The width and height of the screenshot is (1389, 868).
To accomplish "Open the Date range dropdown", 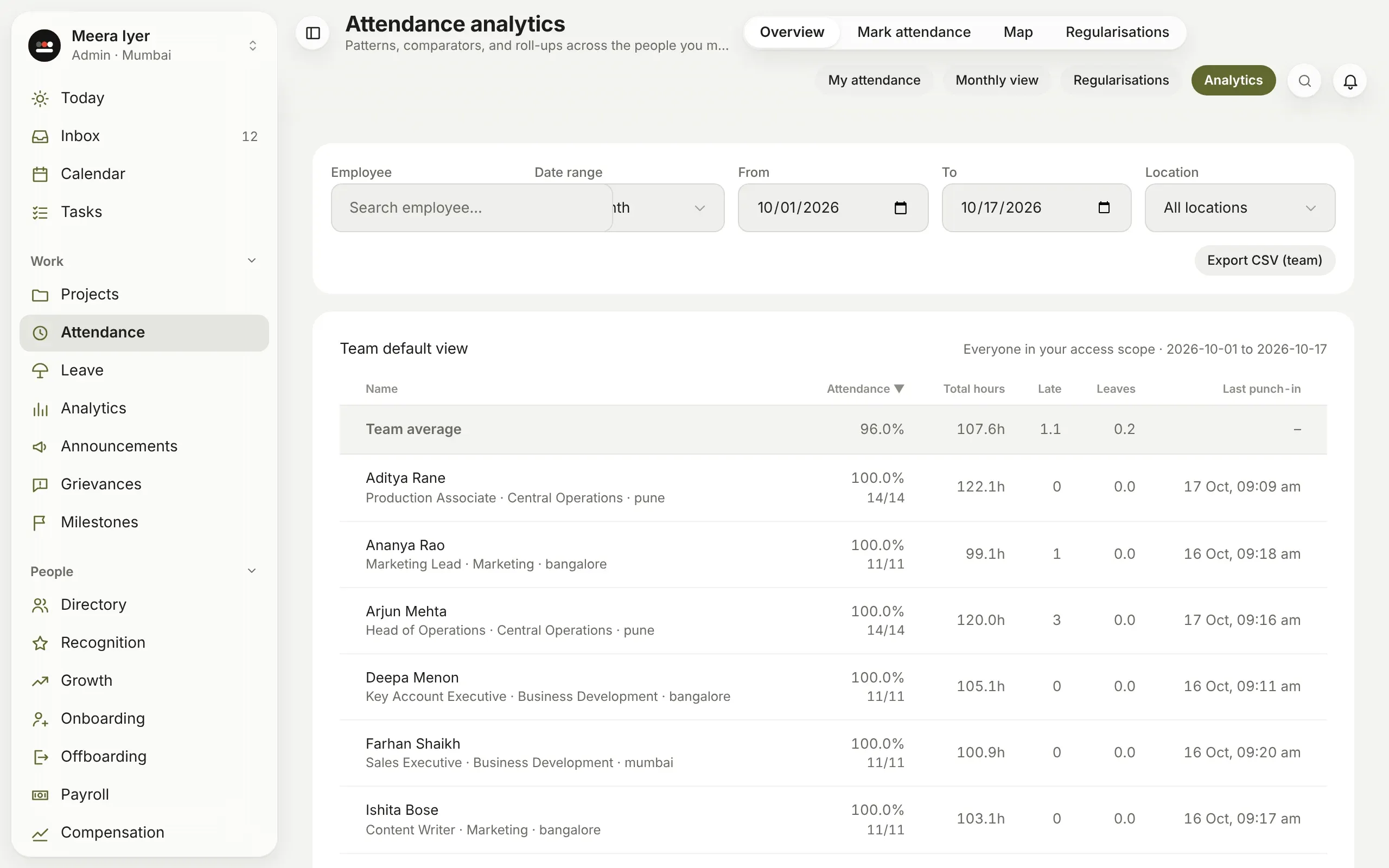I will [x=668, y=208].
